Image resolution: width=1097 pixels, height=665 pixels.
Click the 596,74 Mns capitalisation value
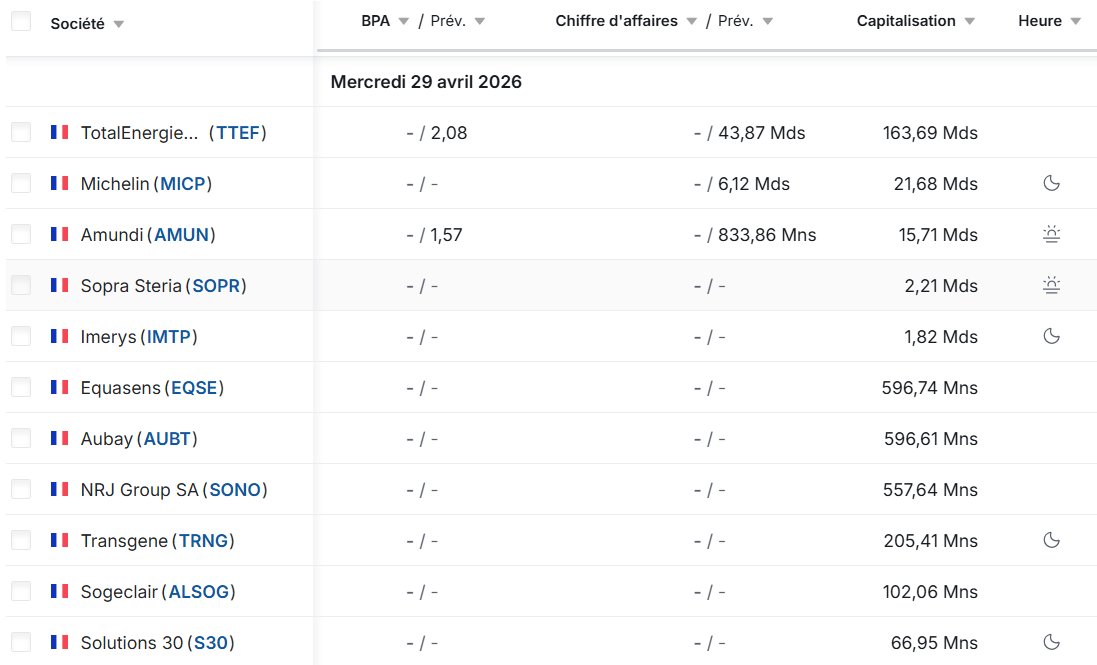(930, 388)
